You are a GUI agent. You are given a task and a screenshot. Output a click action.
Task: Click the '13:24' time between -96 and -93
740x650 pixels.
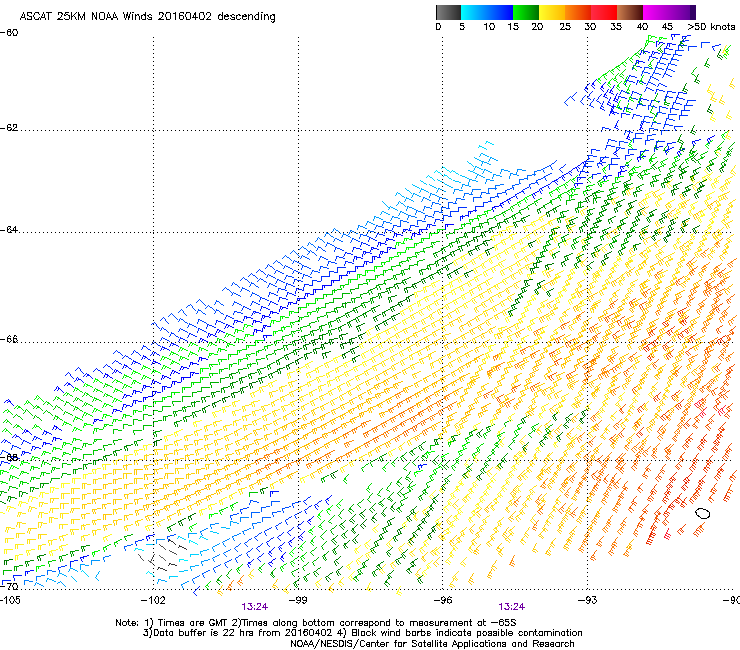coord(512,607)
